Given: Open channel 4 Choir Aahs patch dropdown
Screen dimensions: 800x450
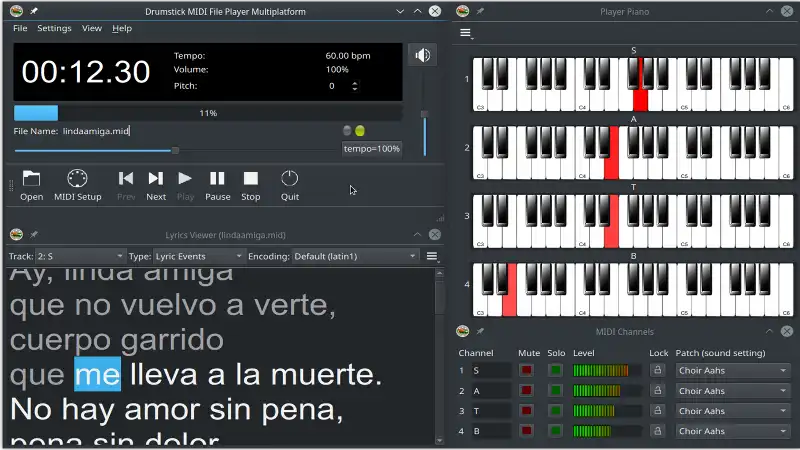Looking at the screenshot, I should pos(733,431).
